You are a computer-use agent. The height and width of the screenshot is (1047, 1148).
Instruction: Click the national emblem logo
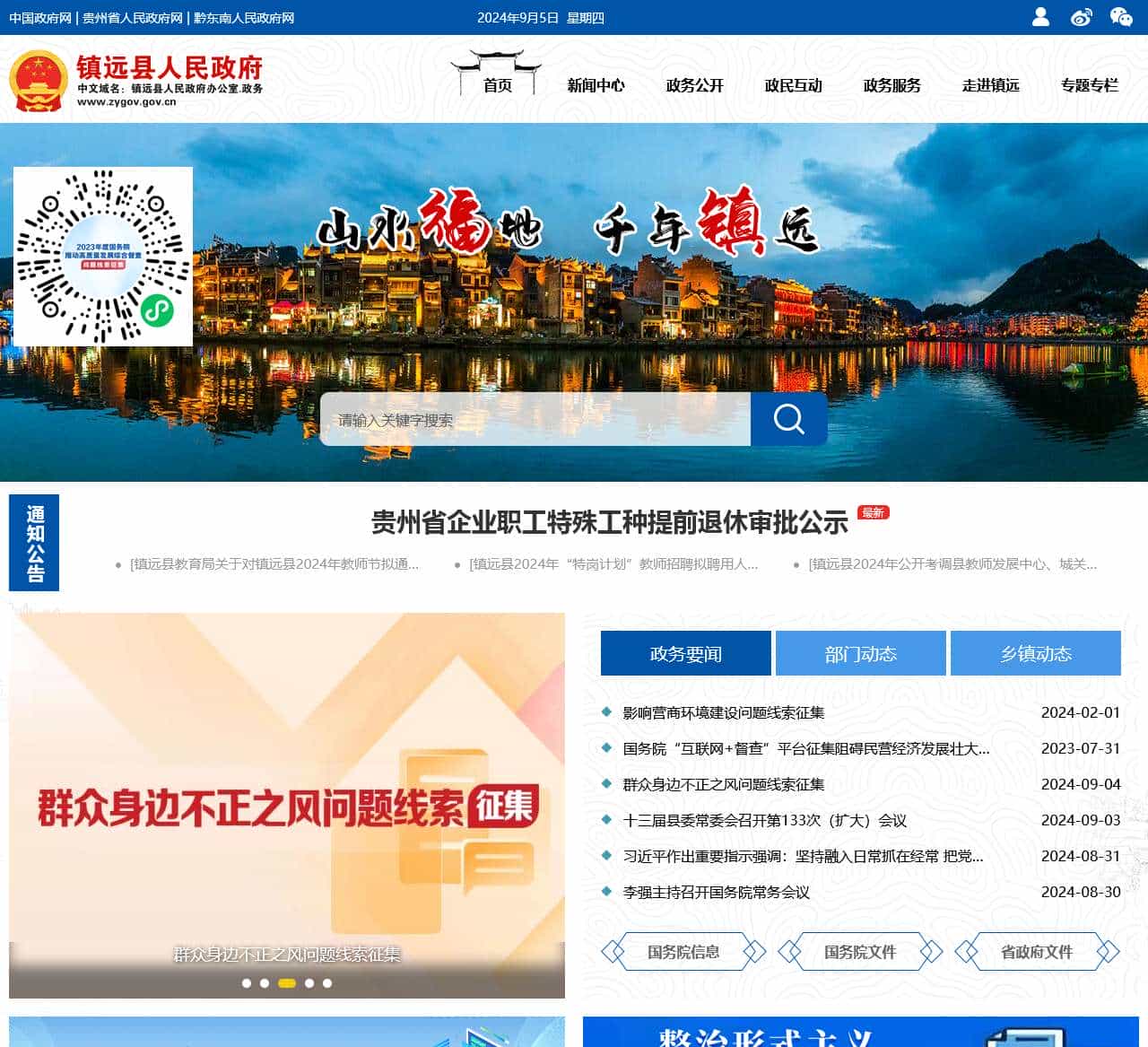(x=39, y=81)
